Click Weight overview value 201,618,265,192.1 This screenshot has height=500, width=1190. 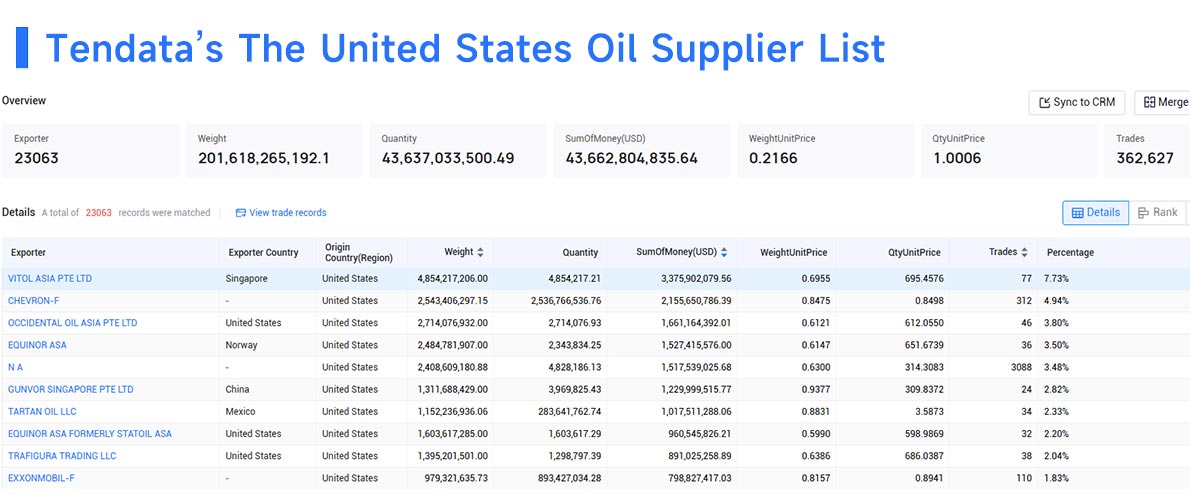tap(263, 159)
